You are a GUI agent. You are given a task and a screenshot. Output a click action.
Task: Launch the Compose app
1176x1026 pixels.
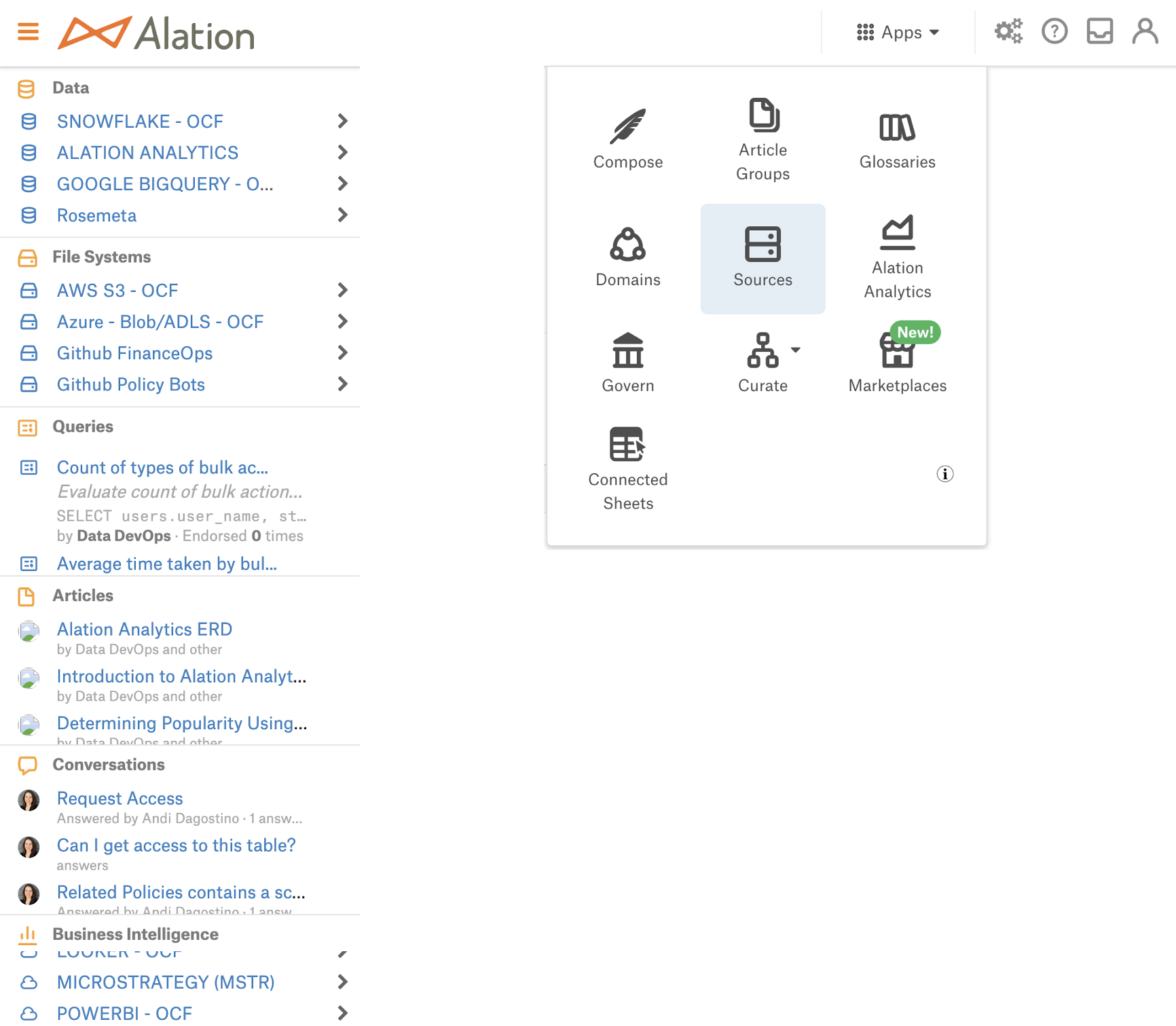(628, 140)
